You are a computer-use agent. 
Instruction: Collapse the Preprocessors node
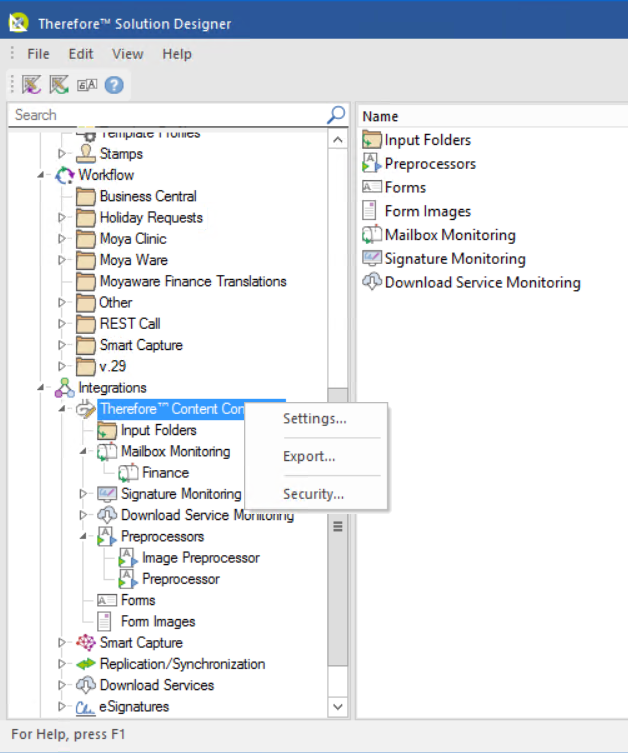[x=83, y=536]
